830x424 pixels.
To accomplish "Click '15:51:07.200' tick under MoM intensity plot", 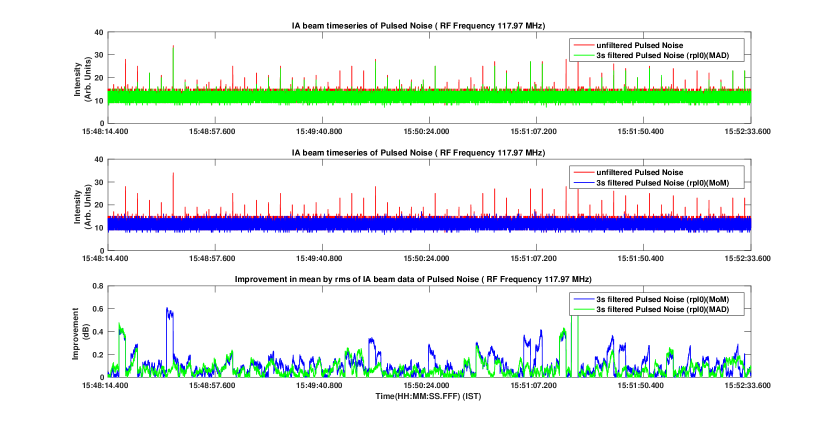I will (x=534, y=258).
